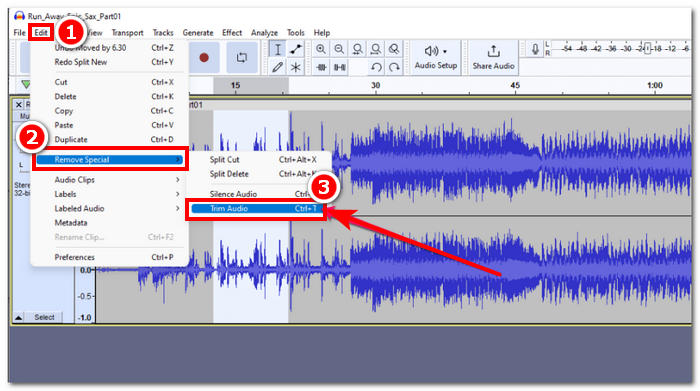Screen dimensions: 700x391
Task: Click the Undo arrow icon
Action: pyautogui.click(x=376, y=67)
